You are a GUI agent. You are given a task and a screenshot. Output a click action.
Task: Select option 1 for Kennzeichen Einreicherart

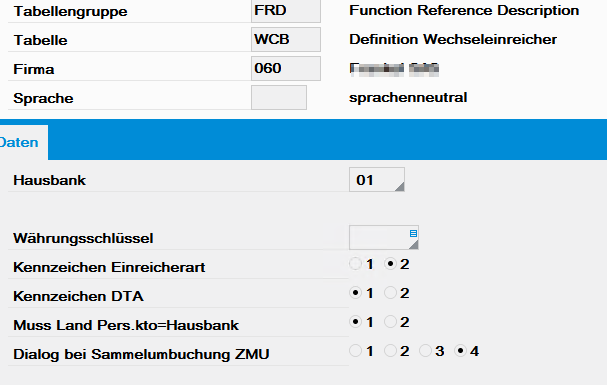click(355, 264)
